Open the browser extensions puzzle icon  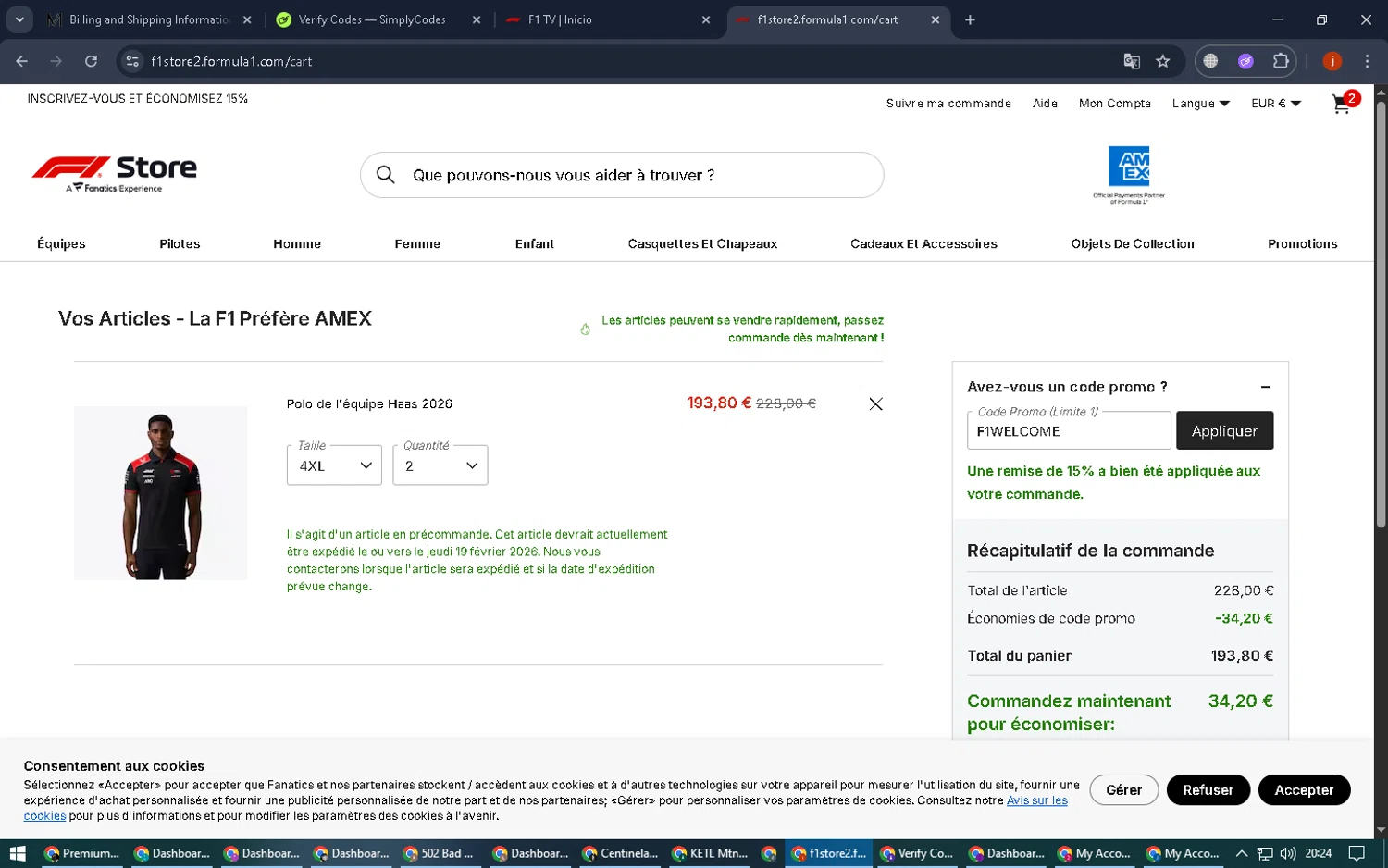(x=1281, y=61)
